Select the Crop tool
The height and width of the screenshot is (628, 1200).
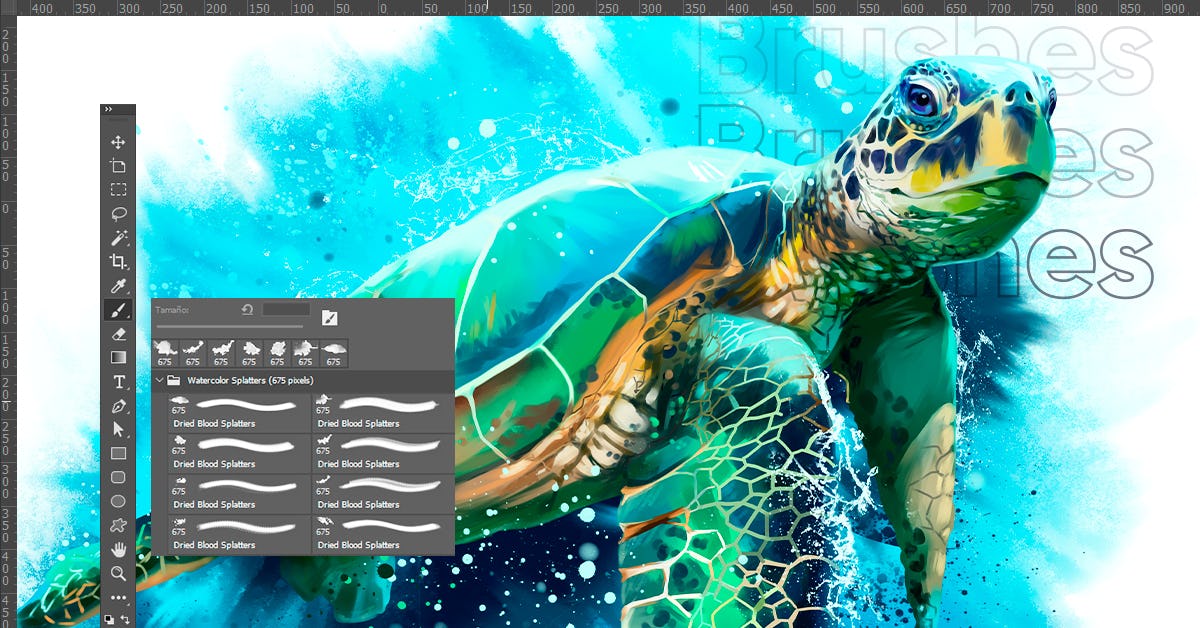(118, 262)
